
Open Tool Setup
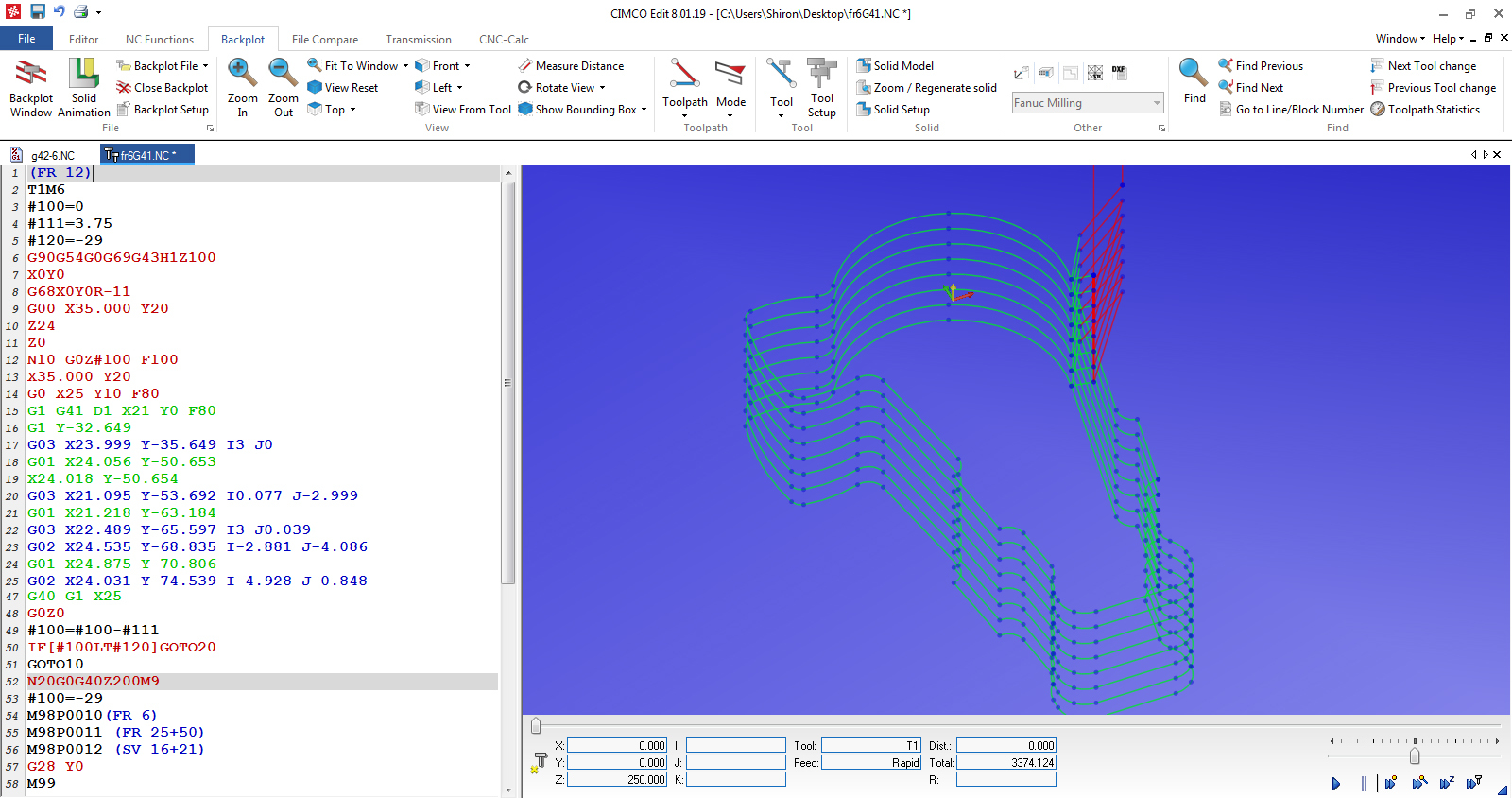coord(822,87)
